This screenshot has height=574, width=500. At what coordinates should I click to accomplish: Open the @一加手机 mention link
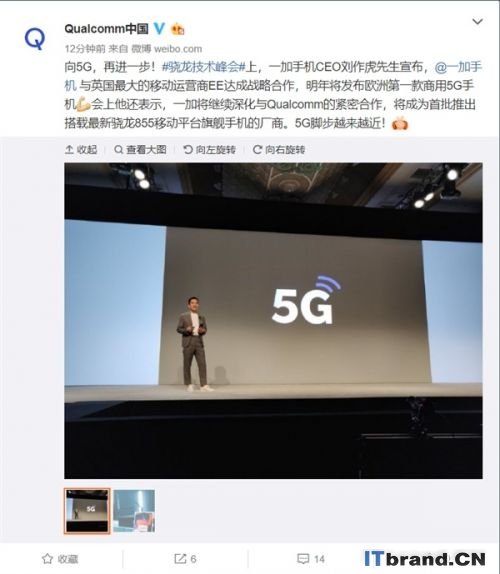click(x=458, y=67)
